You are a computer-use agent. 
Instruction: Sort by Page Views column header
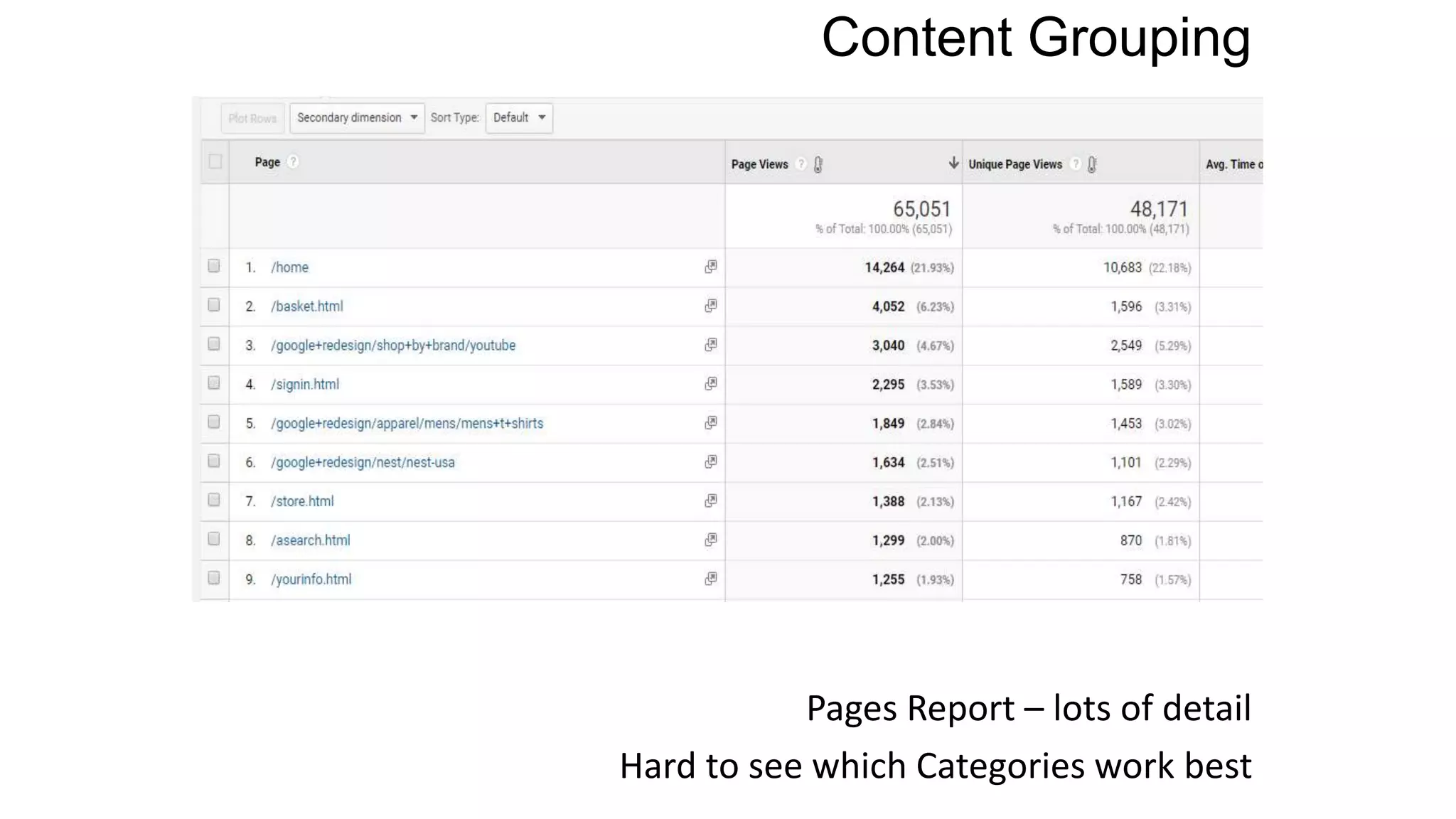click(x=759, y=164)
